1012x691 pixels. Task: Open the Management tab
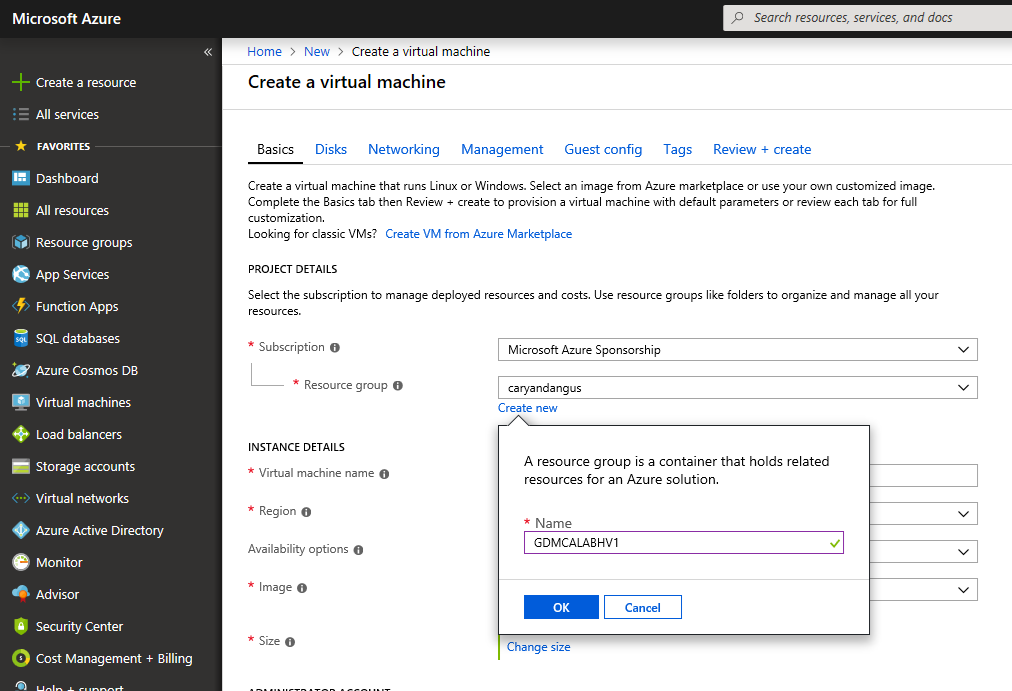[x=502, y=150]
